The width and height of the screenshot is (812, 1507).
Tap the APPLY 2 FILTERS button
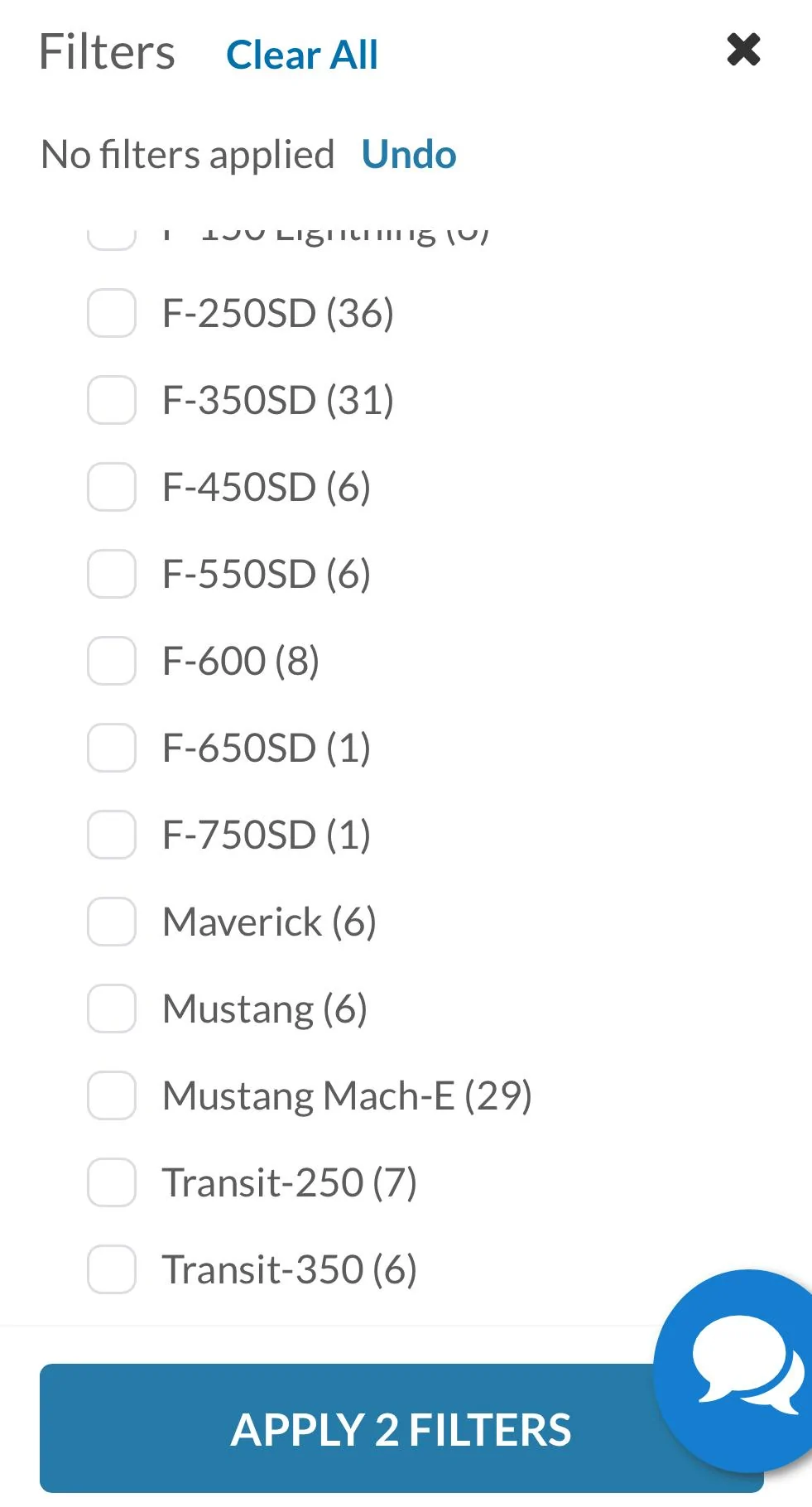click(x=401, y=1428)
